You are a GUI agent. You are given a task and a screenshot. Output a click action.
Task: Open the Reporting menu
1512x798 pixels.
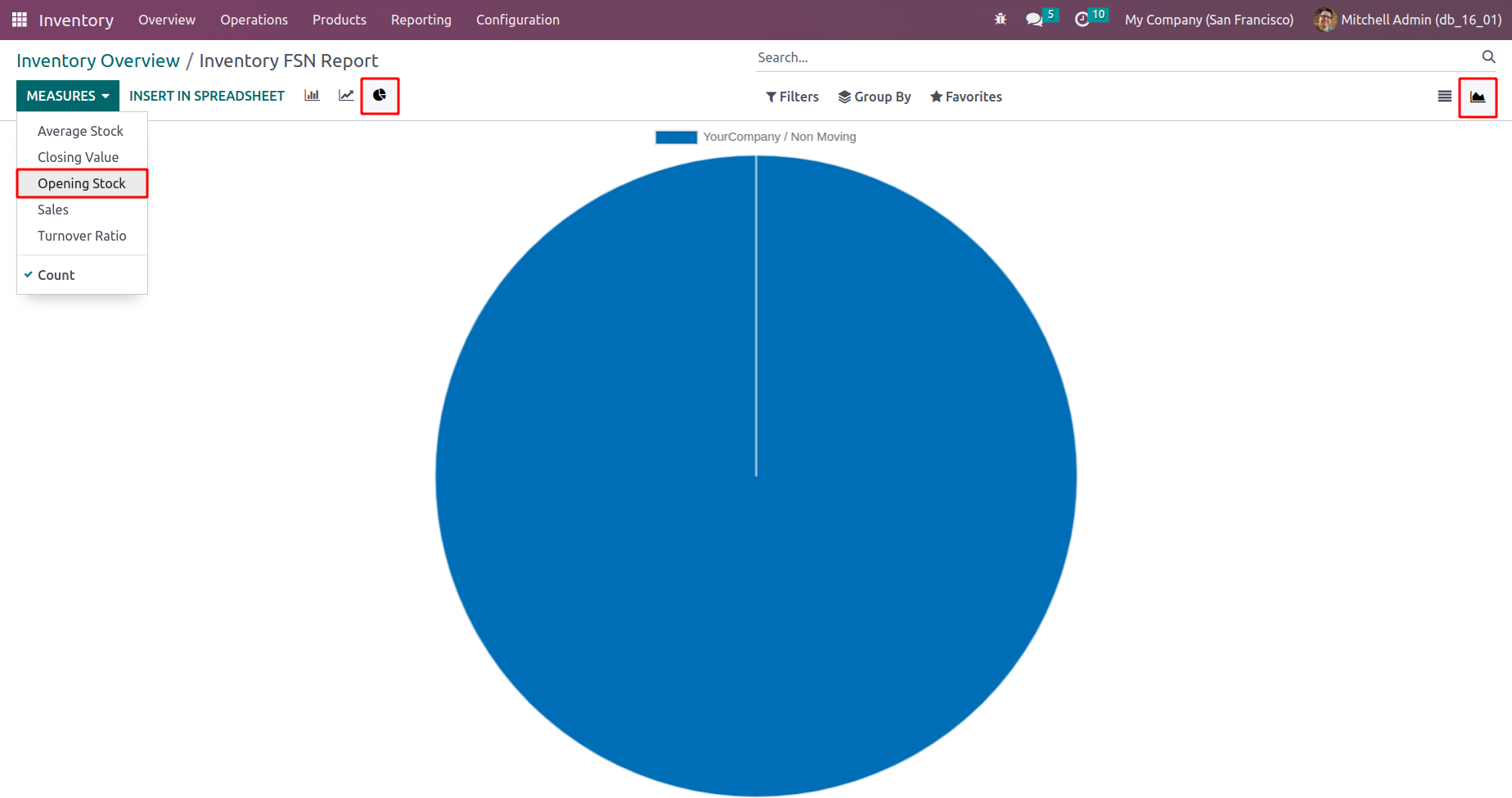(x=421, y=20)
